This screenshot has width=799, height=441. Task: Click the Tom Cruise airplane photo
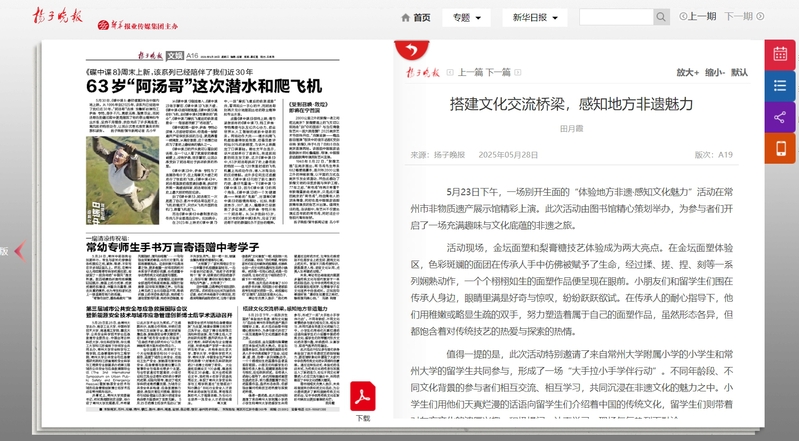point(122,180)
